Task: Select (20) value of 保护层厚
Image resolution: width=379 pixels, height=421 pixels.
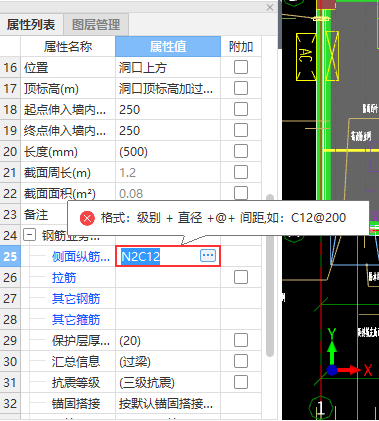Action: click(168, 341)
